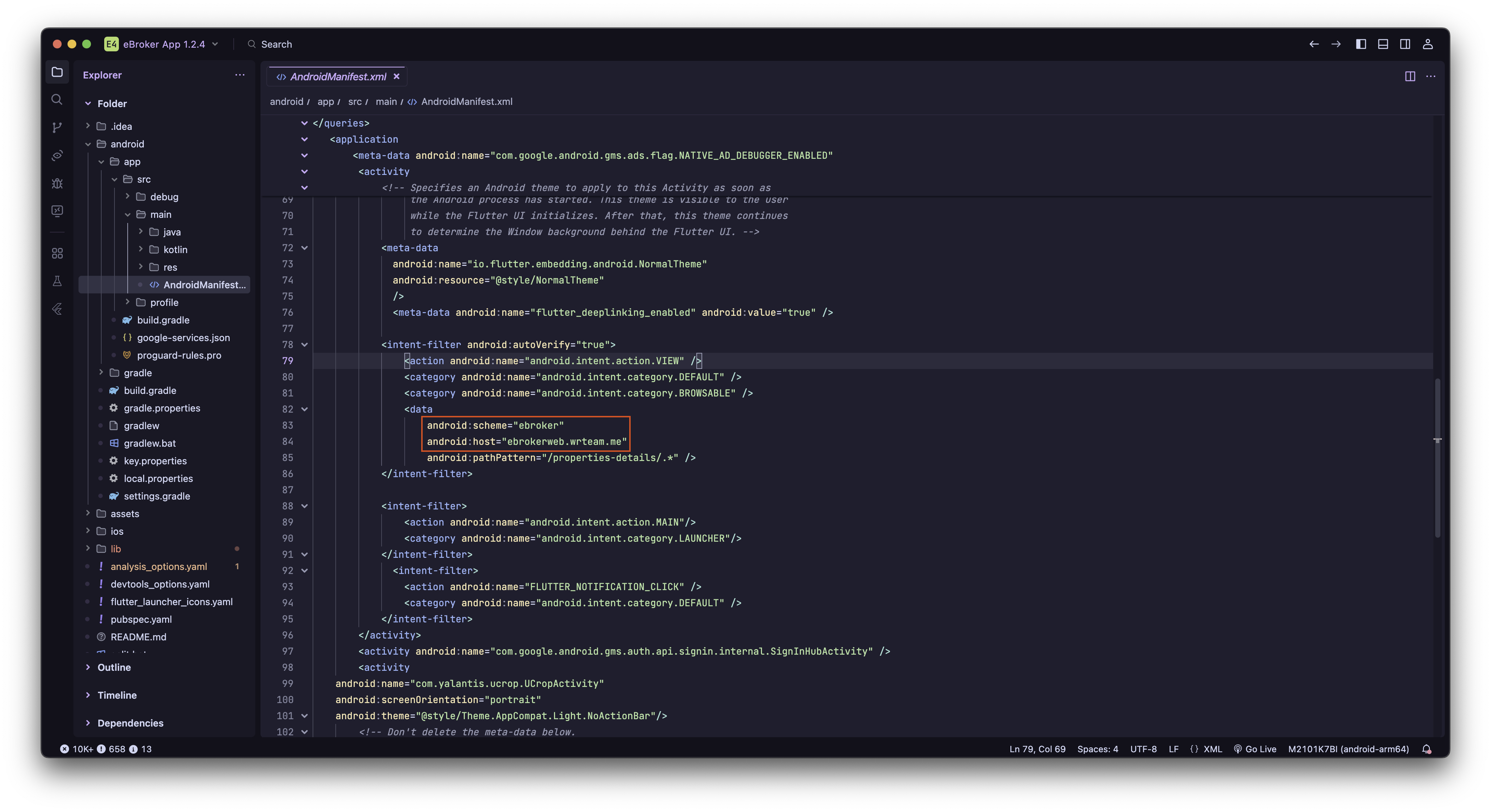Image resolution: width=1491 pixels, height=812 pixels.
Task: Expand the Outline section
Action: point(114,667)
